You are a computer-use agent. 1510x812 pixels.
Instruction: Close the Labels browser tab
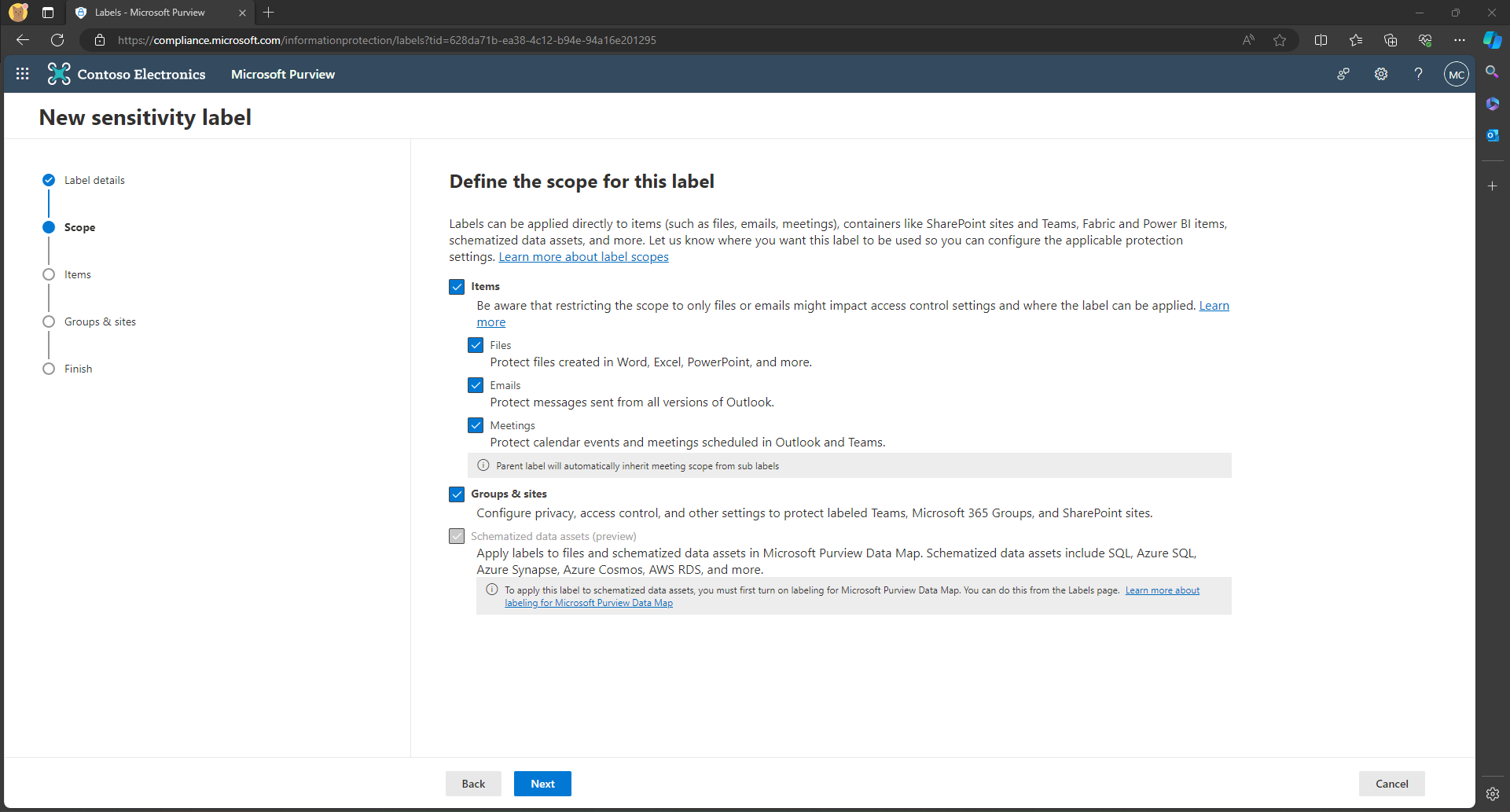pos(242,13)
